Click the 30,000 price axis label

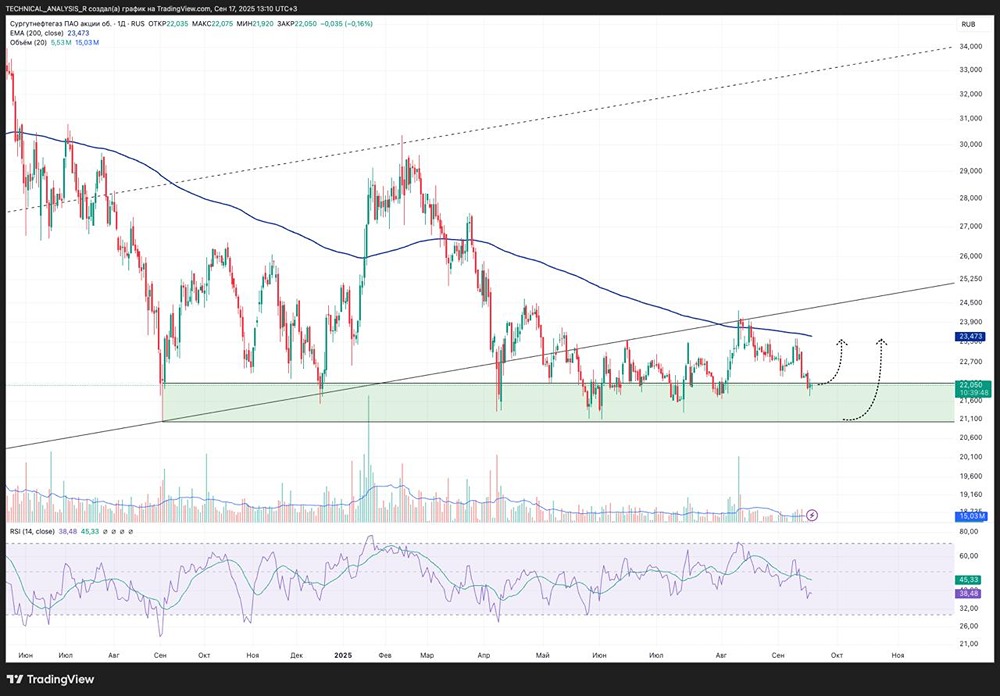[x=972, y=144]
